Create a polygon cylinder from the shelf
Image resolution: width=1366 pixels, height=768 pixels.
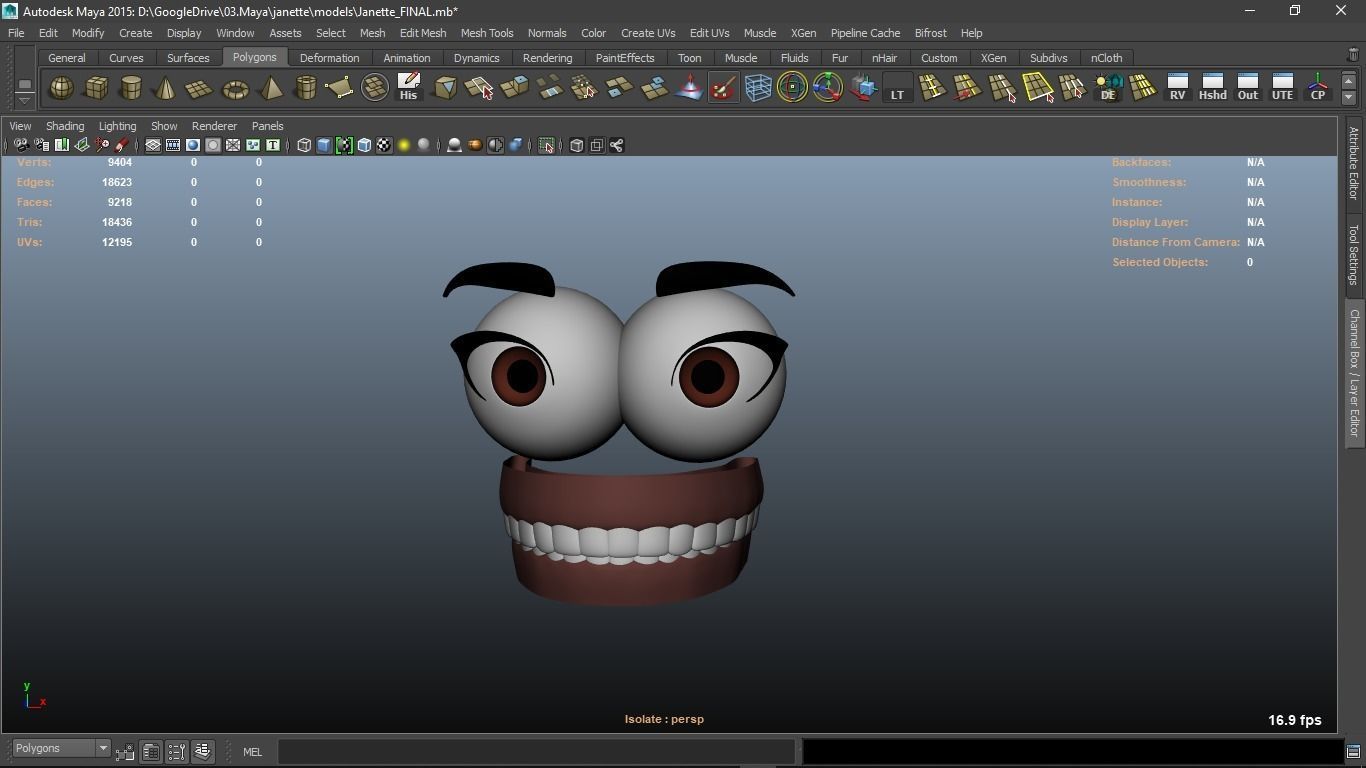click(131, 88)
